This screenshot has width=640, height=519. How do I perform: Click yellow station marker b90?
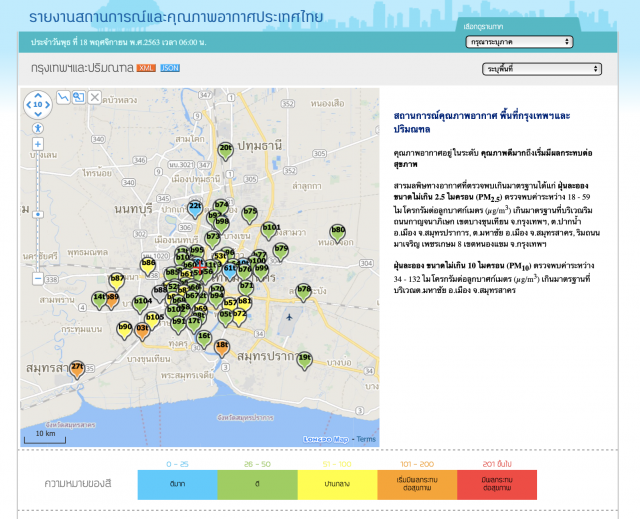click(125, 329)
